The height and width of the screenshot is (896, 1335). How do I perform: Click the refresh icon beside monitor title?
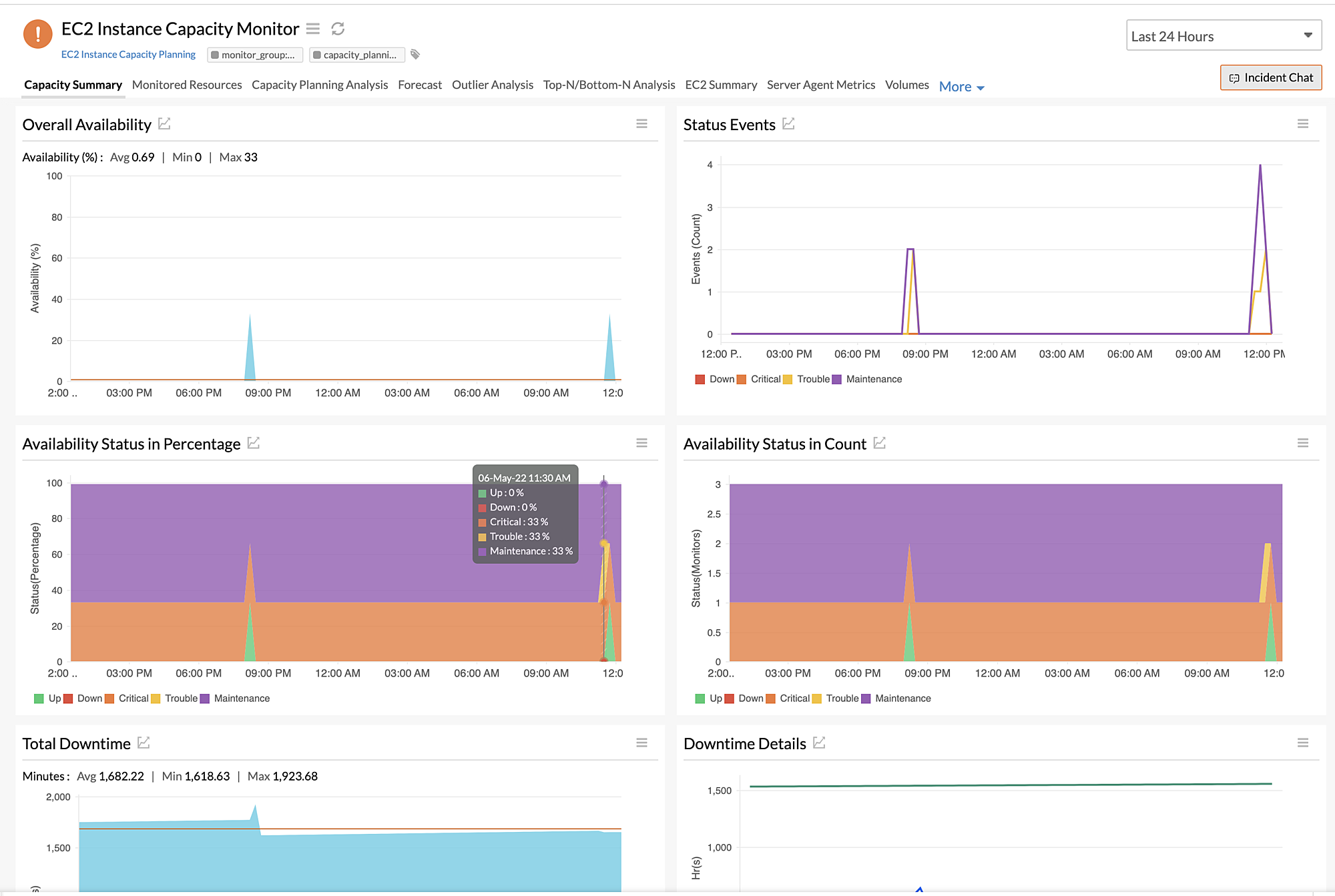[x=338, y=29]
